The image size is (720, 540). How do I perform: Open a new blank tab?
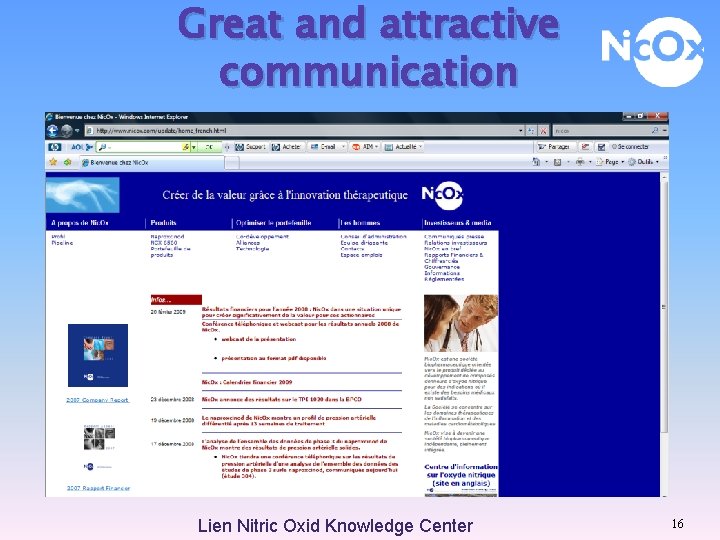(x=232, y=163)
